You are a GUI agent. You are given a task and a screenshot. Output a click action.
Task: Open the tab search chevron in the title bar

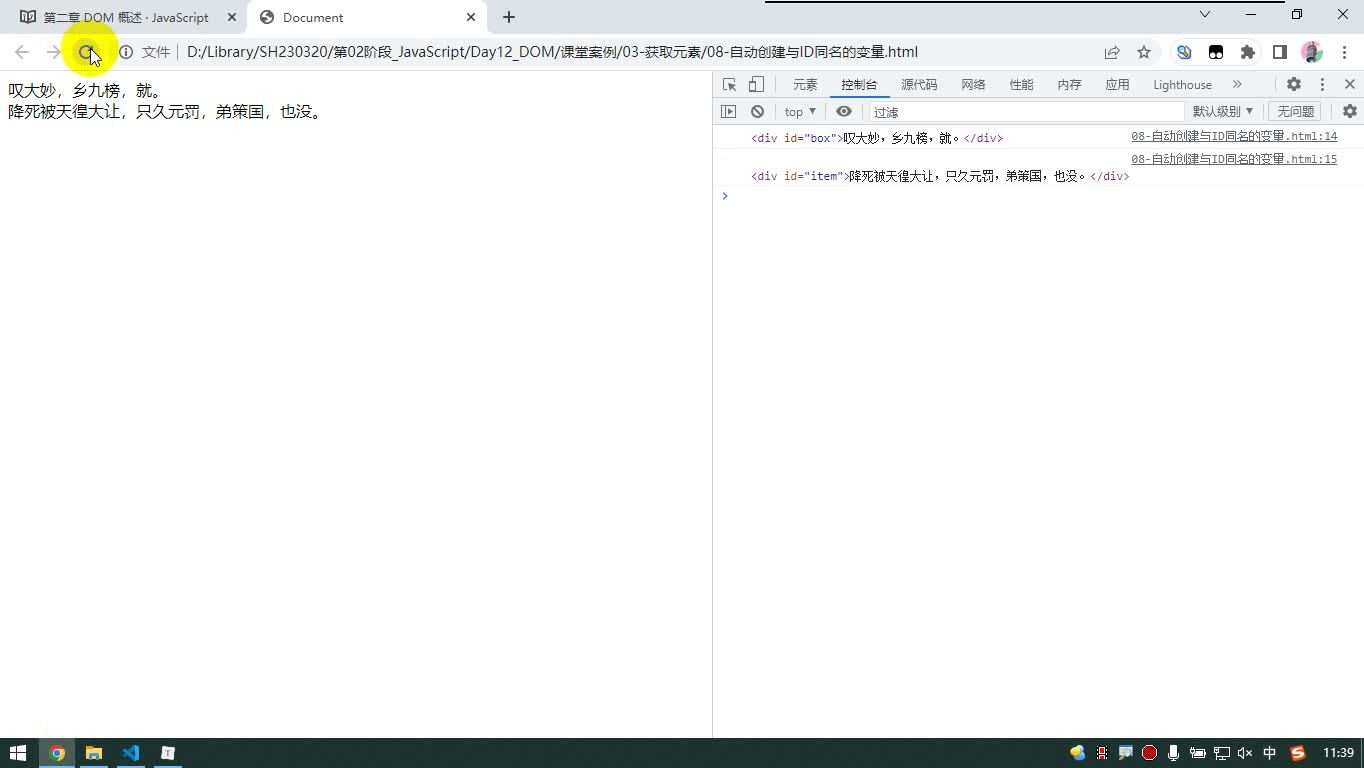coord(1205,14)
